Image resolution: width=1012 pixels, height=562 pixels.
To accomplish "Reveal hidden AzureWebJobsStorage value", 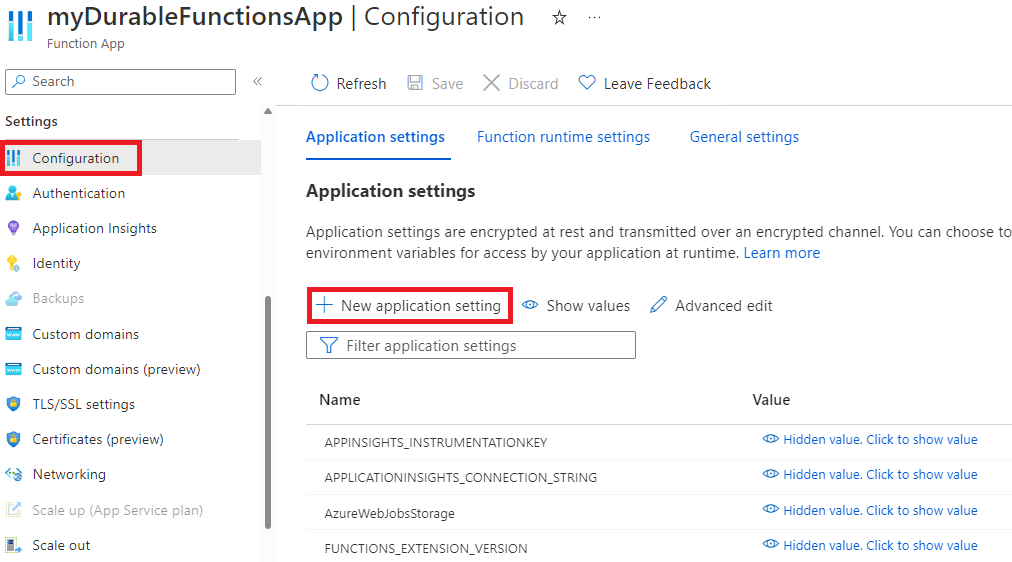I will click(870, 510).
